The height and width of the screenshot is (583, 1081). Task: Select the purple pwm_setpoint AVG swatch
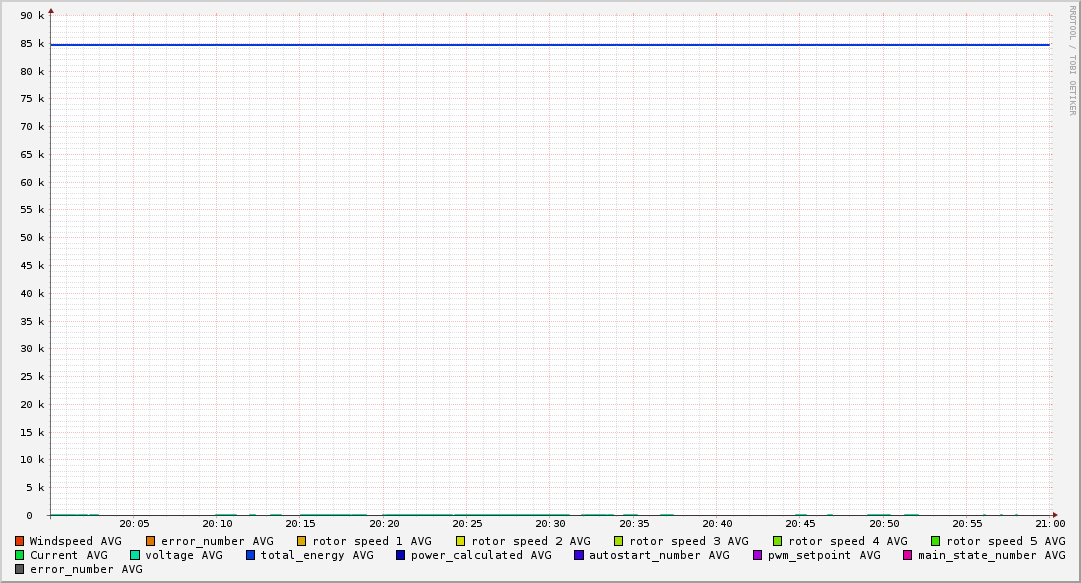[x=758, y=555]
